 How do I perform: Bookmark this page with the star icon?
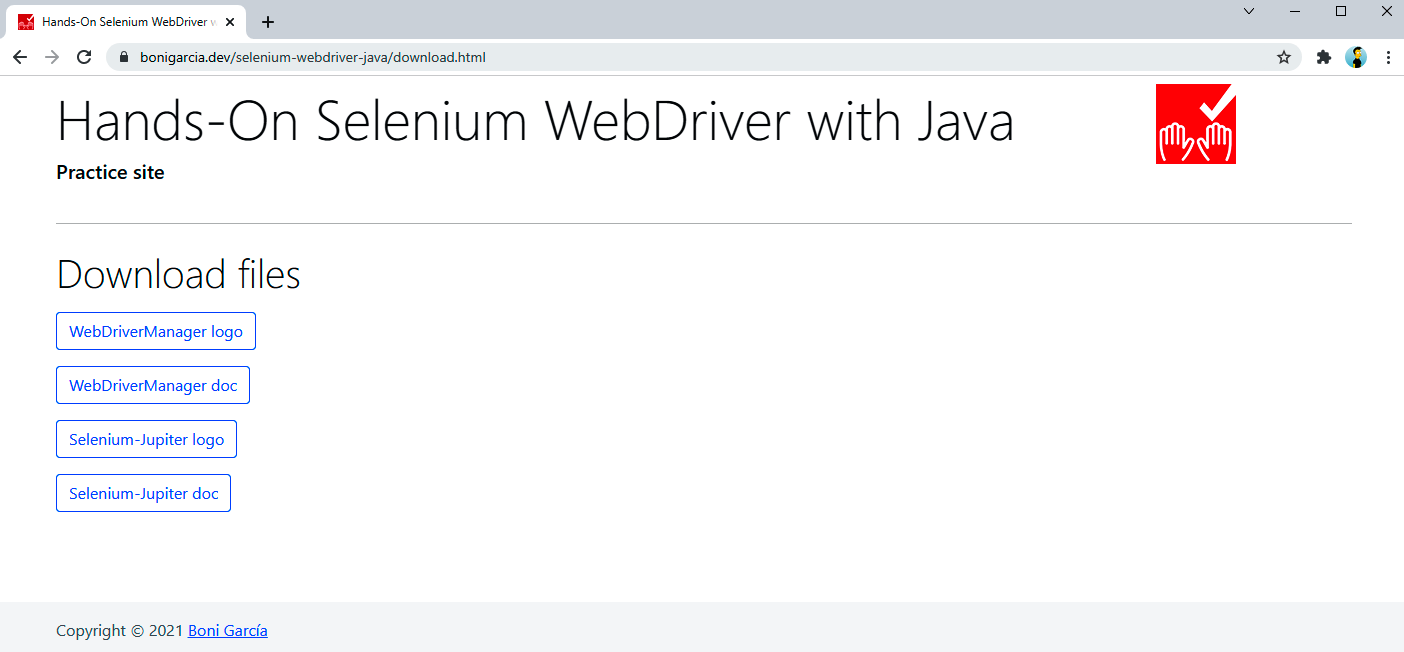[1284, 57]
